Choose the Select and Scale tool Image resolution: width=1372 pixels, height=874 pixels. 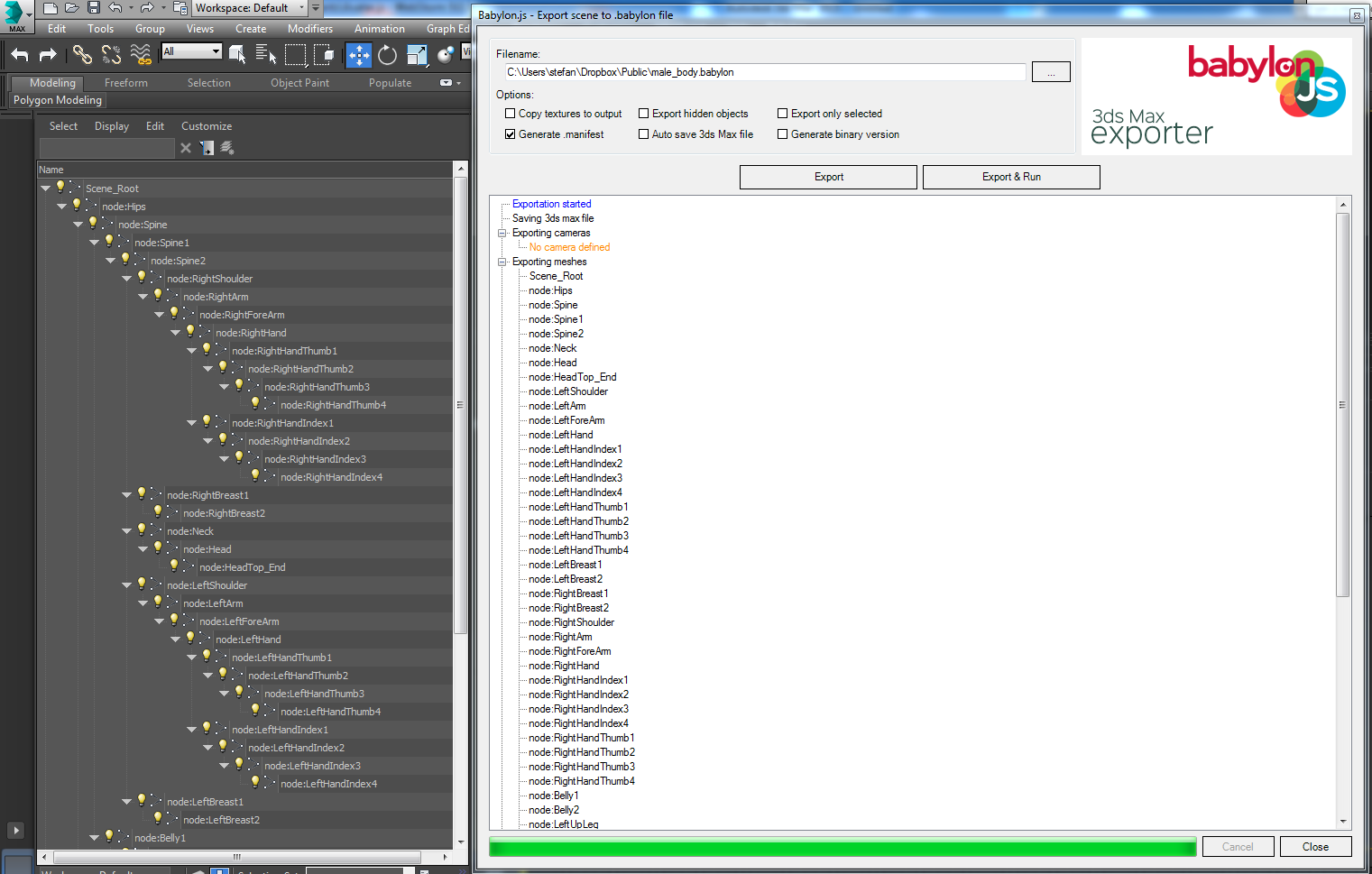click(x=417, y=56)
